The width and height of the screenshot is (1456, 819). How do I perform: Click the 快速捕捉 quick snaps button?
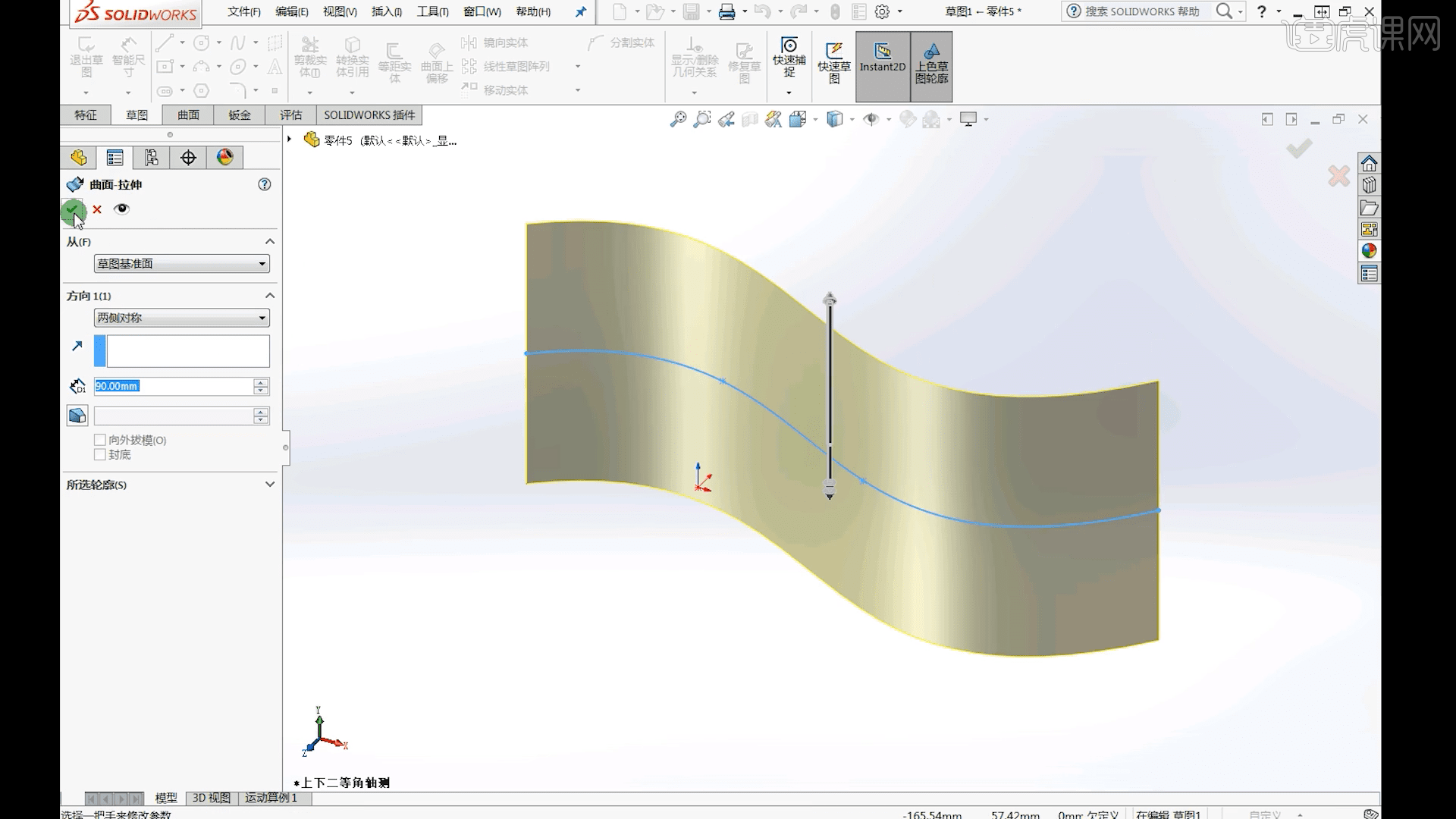coord(789,58)
